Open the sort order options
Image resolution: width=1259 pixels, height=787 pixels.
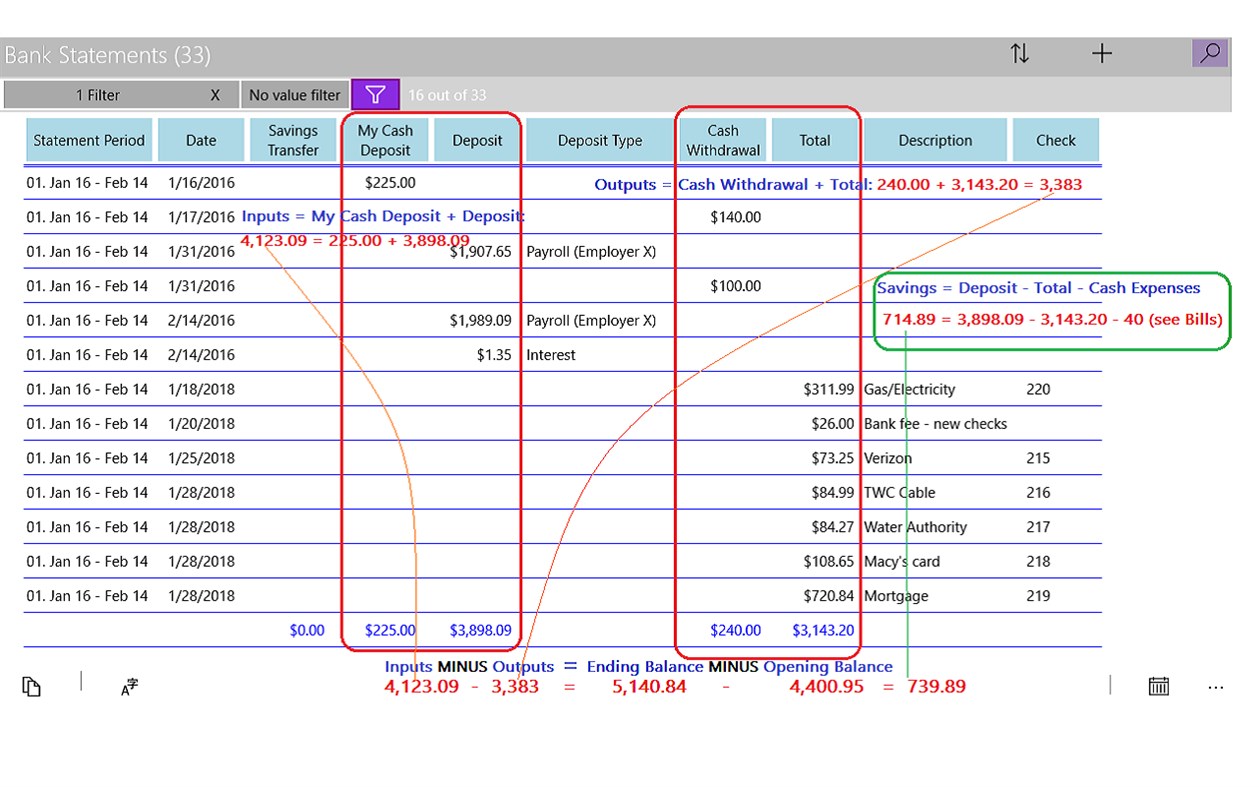point(1020,54)
